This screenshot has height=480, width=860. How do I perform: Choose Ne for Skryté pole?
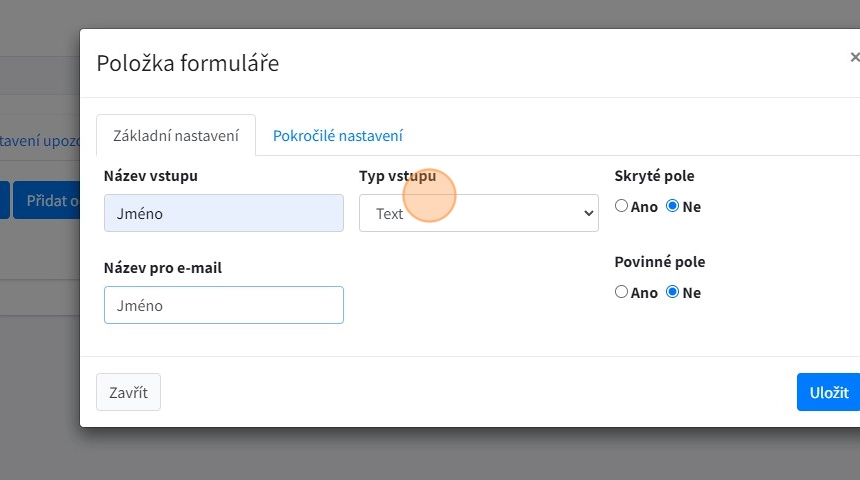coord(672,207)
